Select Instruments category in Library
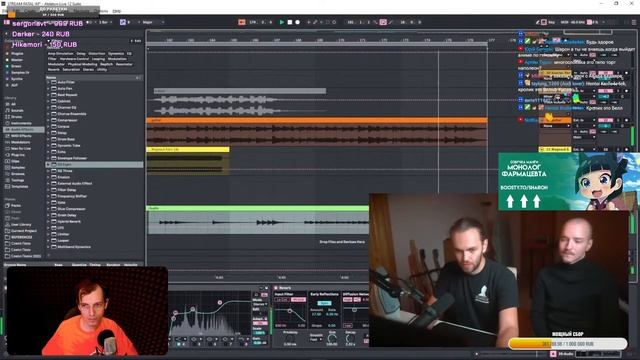 (x=21, y=123)
